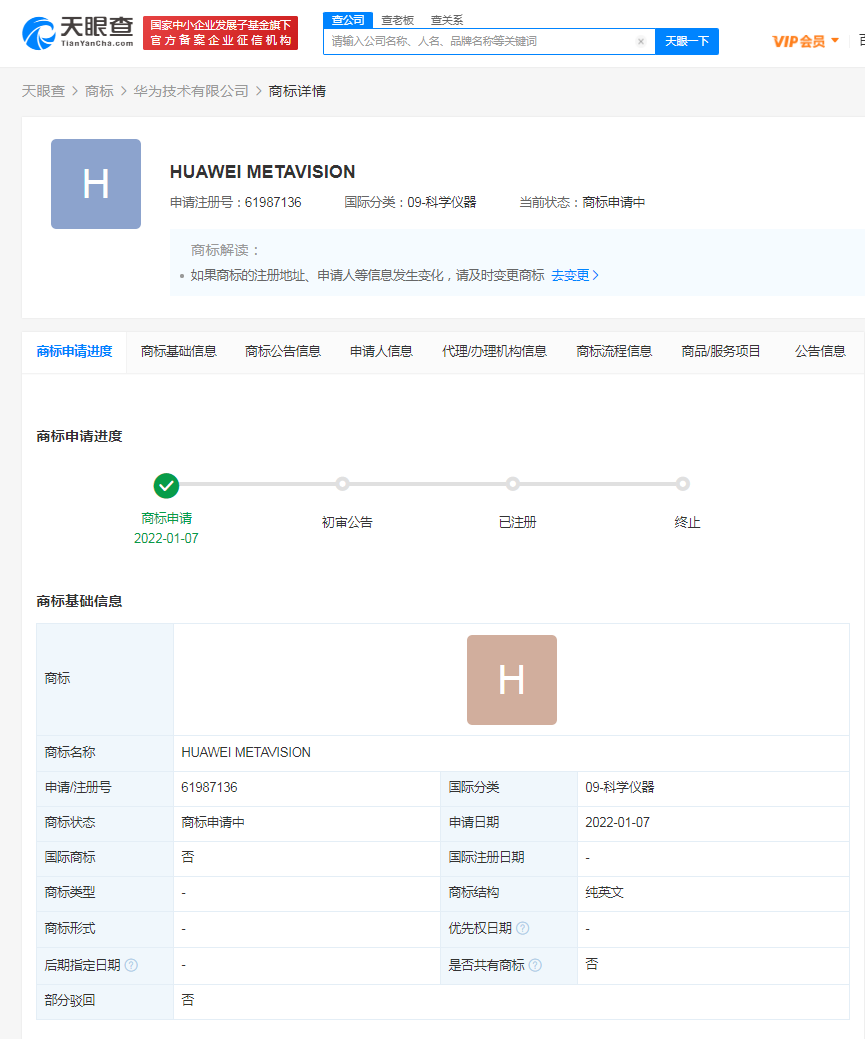Click the 去变更 link
The width and height of the screenshot is (865, 1039).
click(x=575, y=276)
